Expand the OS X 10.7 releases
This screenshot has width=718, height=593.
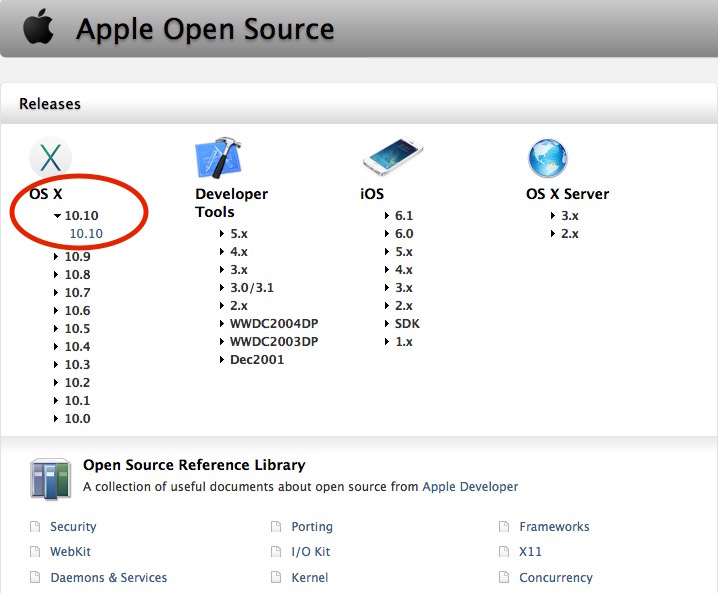pos(56,293)
